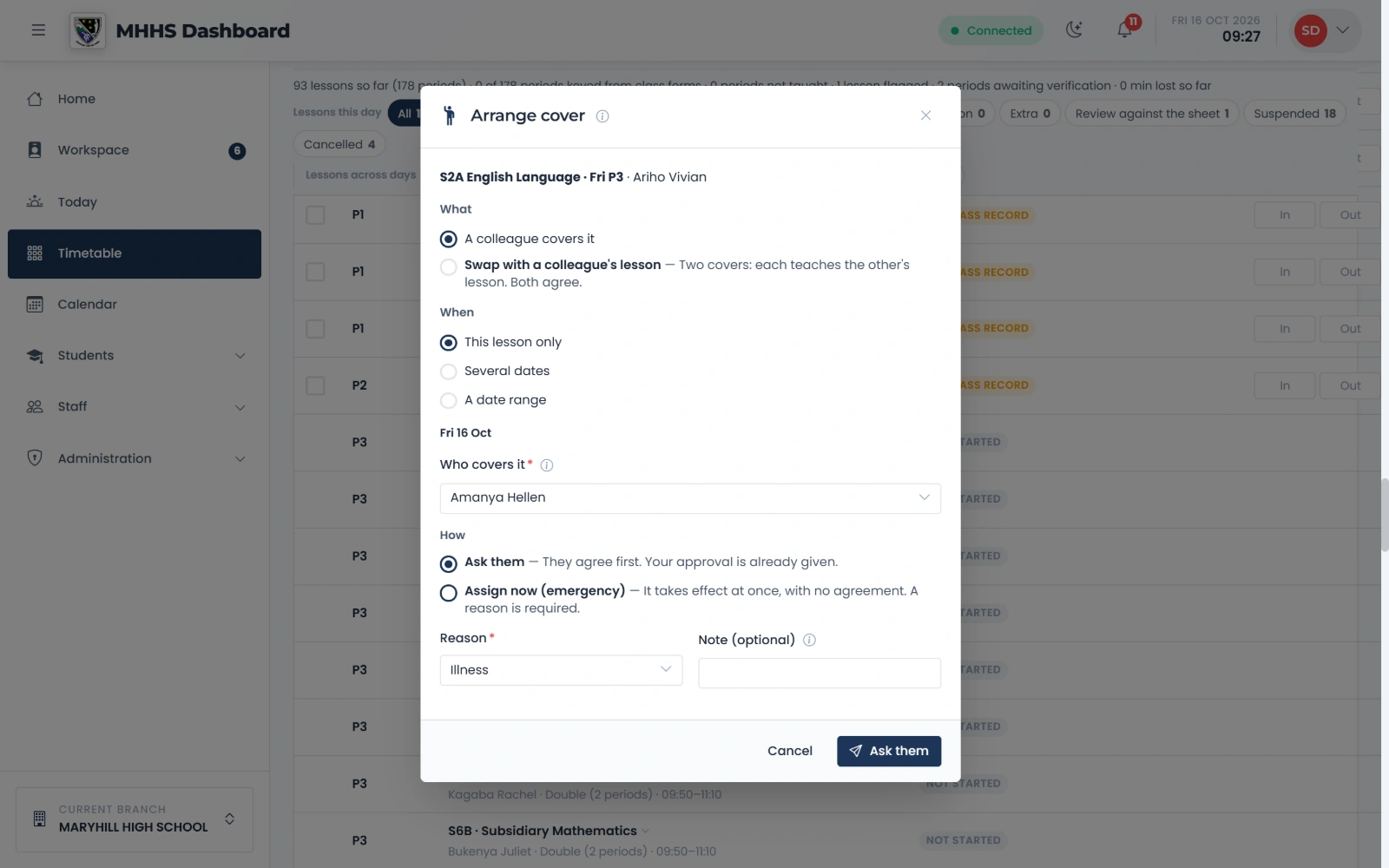Click the current branch building icon
The height and width of the screenshot is (868, 1389).
(x=39, y=819)
